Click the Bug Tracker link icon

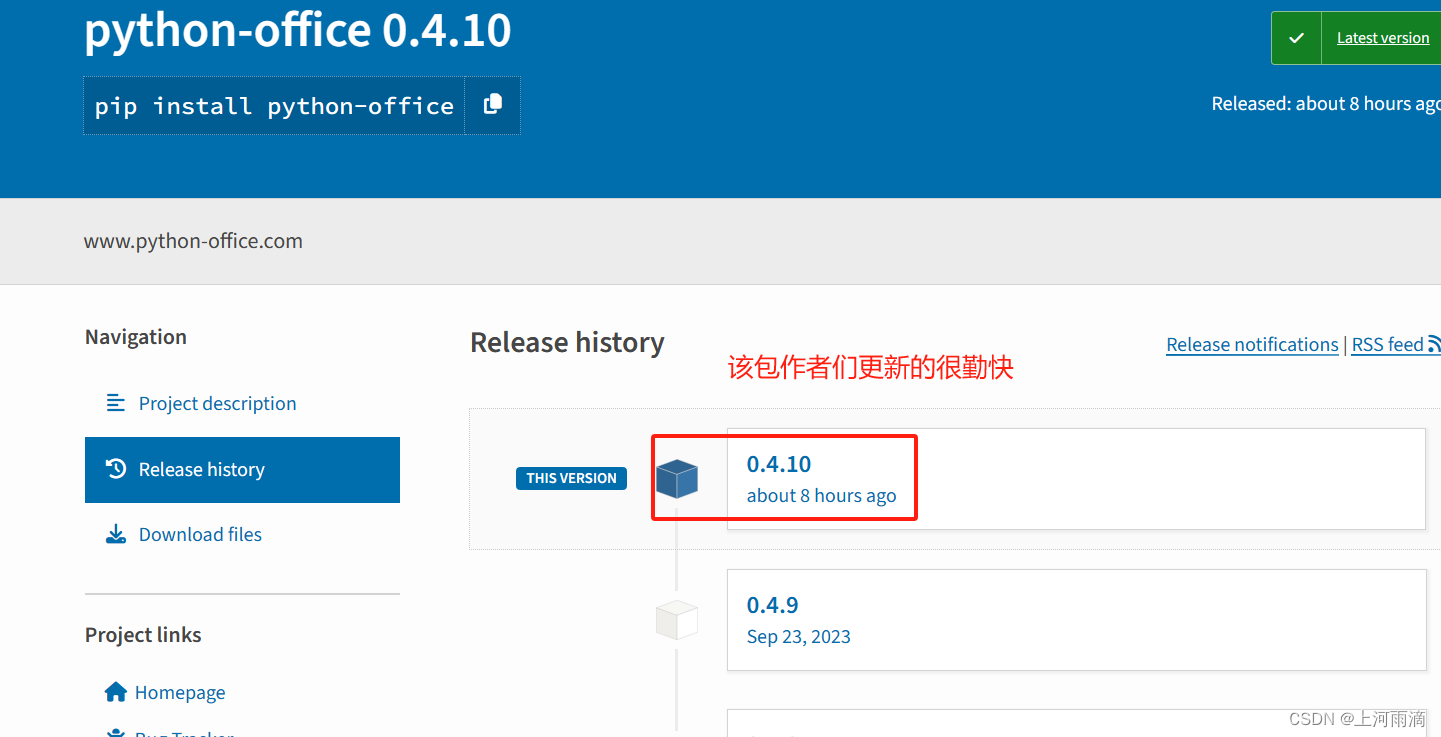point(115,732)
